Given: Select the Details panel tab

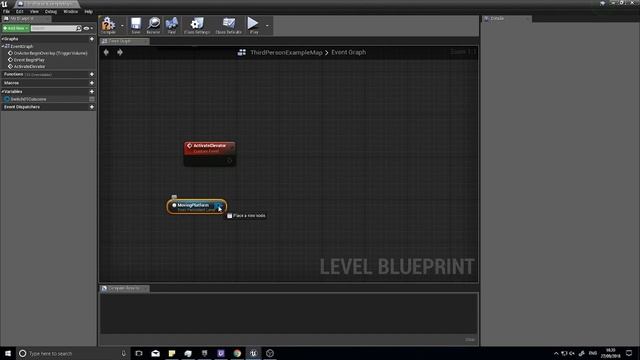Looking at the screenshot, I should [506, 18].
